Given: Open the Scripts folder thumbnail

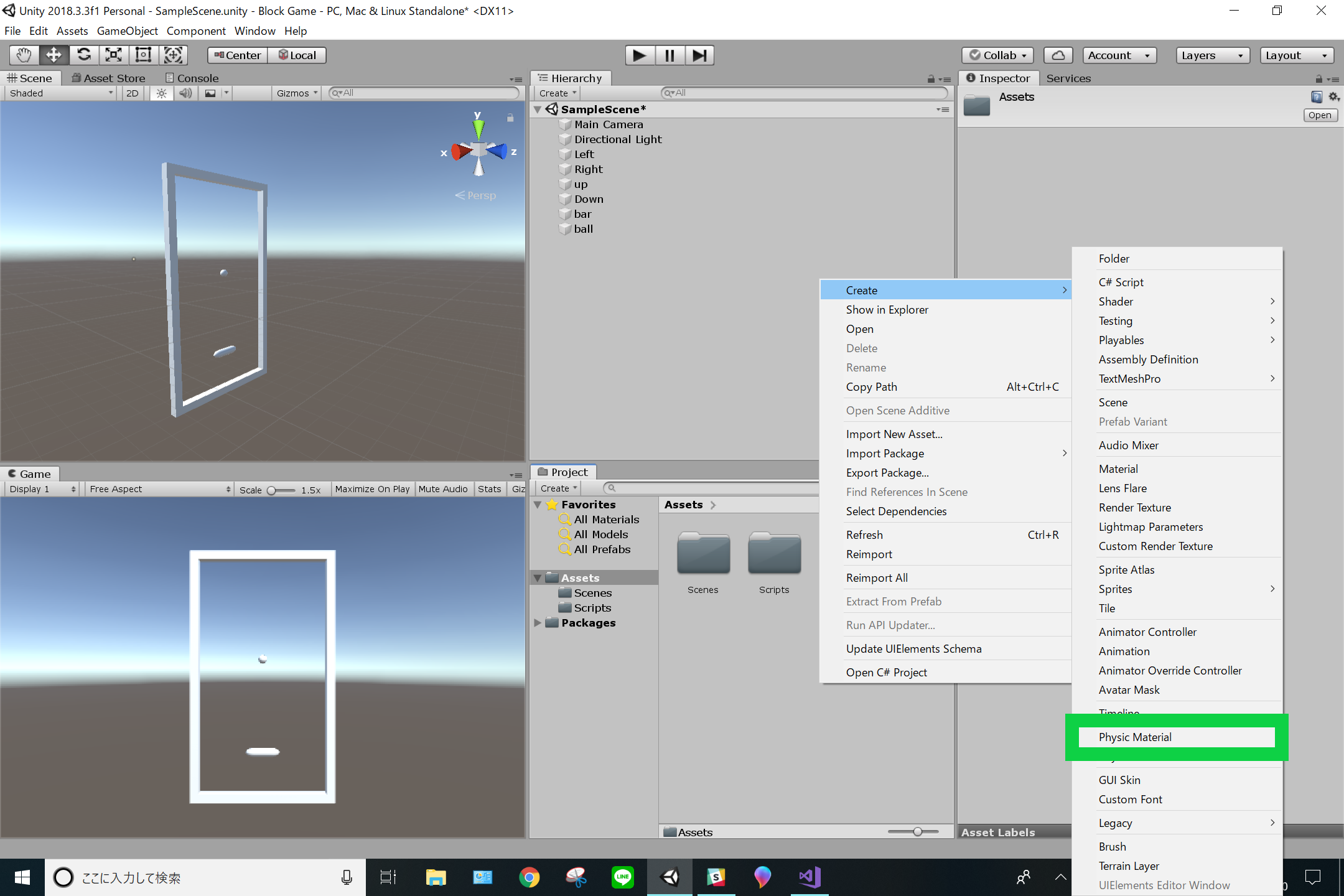Looking at the screenshot, I should (x=773, y=554).
